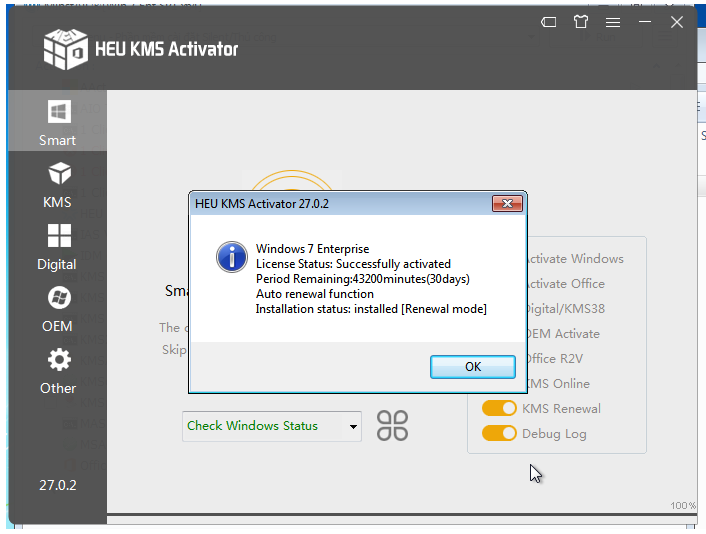Viewport: 706px width, 534px height.
Task: Select the Activate Windows option label
Action: 575,259
